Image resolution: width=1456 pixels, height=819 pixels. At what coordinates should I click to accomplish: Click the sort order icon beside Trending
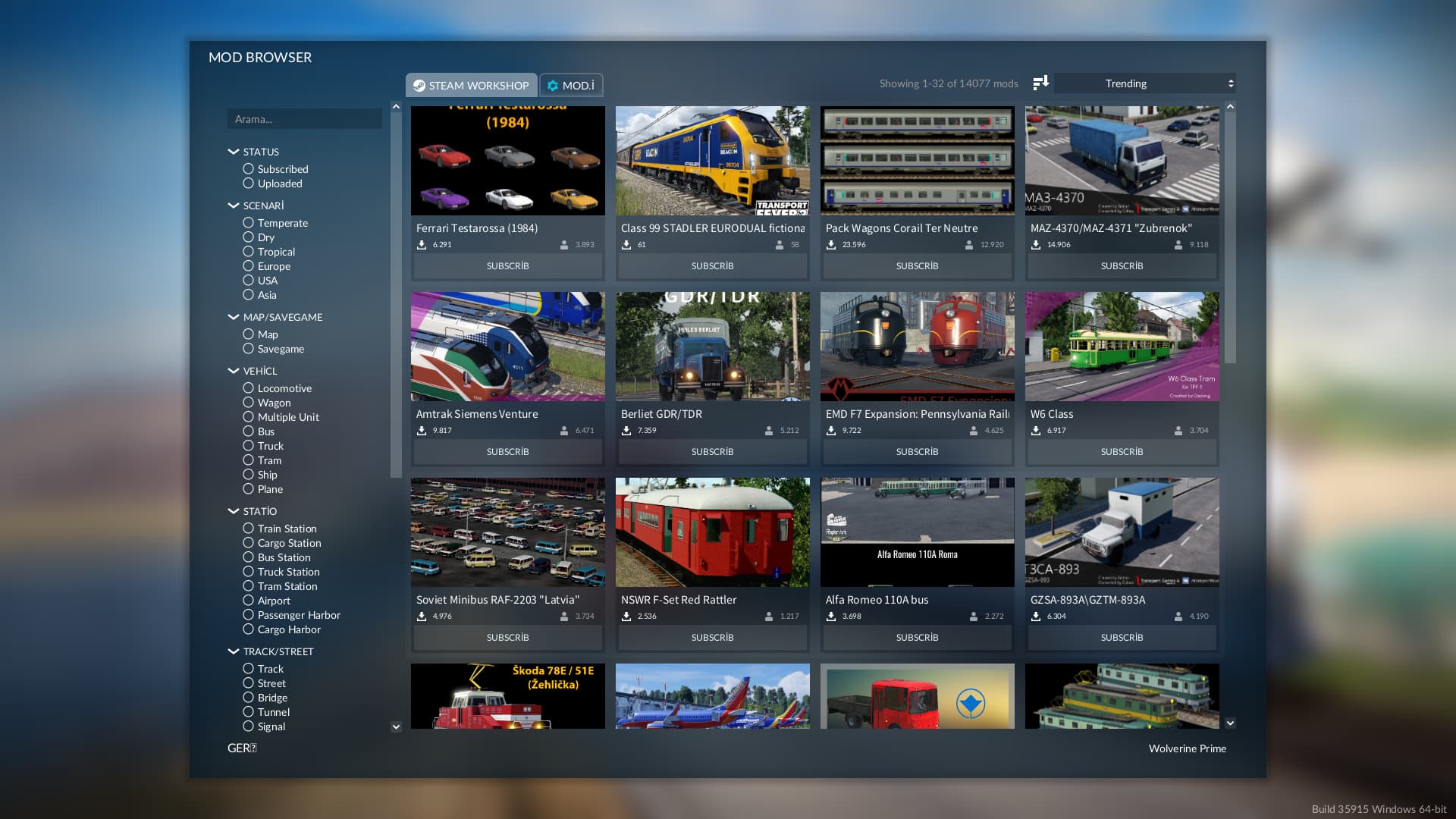pyautogui.click(x=1040, y=83)
